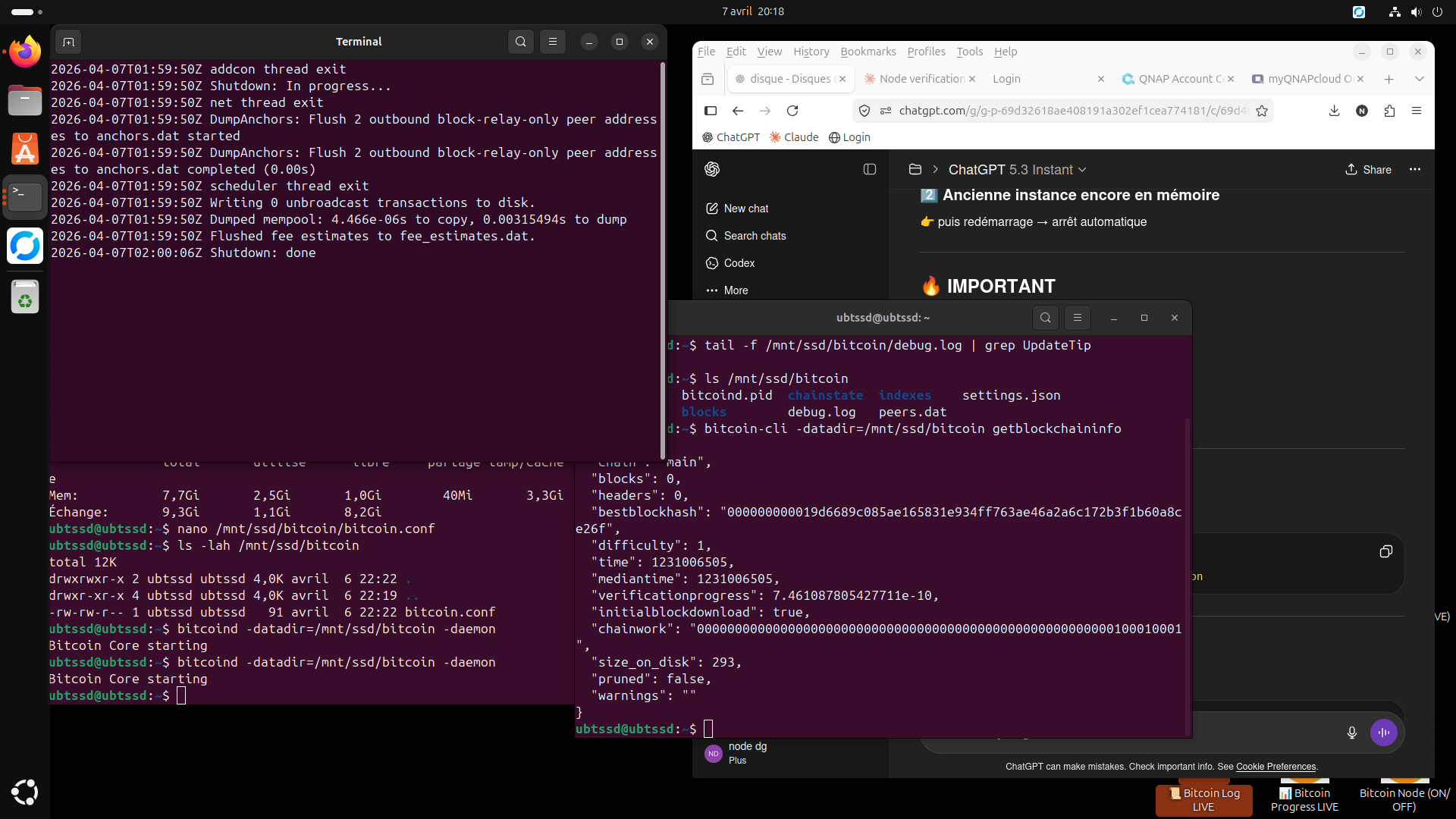1456x819 pixels.
Task: Toggle the ChatGPT sidebar panel
Action: pos(870,169)
